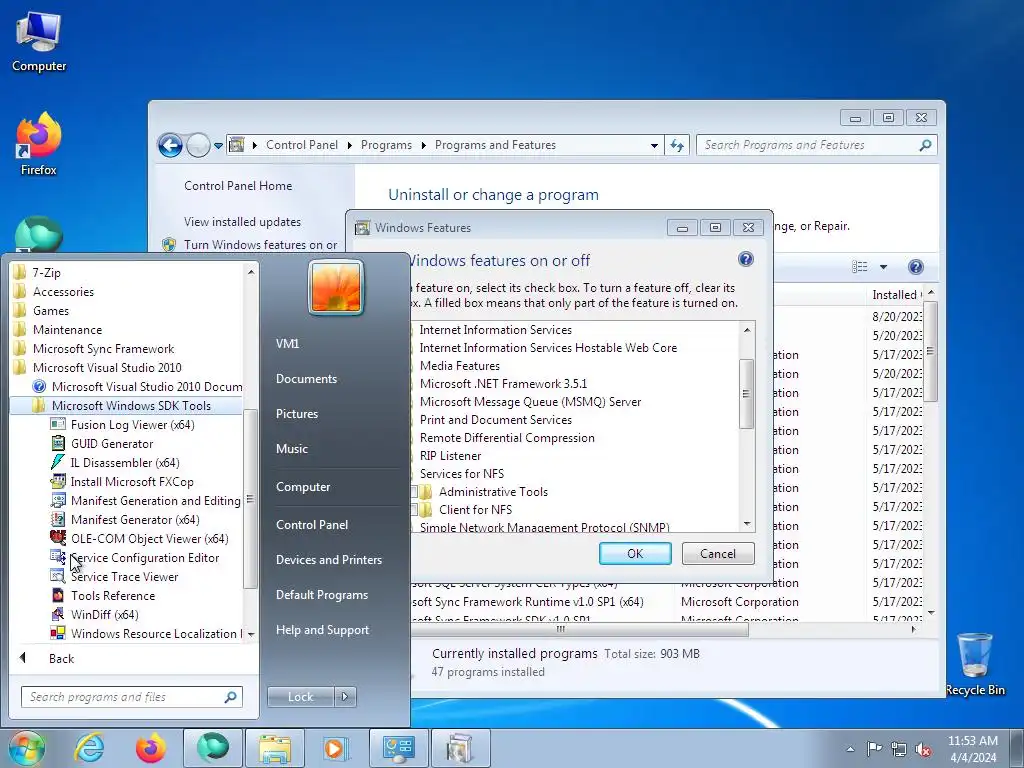Open Devices and Printers
Image resolution: width=1024 pixels, height=768 pixels.
coord(328,560)
